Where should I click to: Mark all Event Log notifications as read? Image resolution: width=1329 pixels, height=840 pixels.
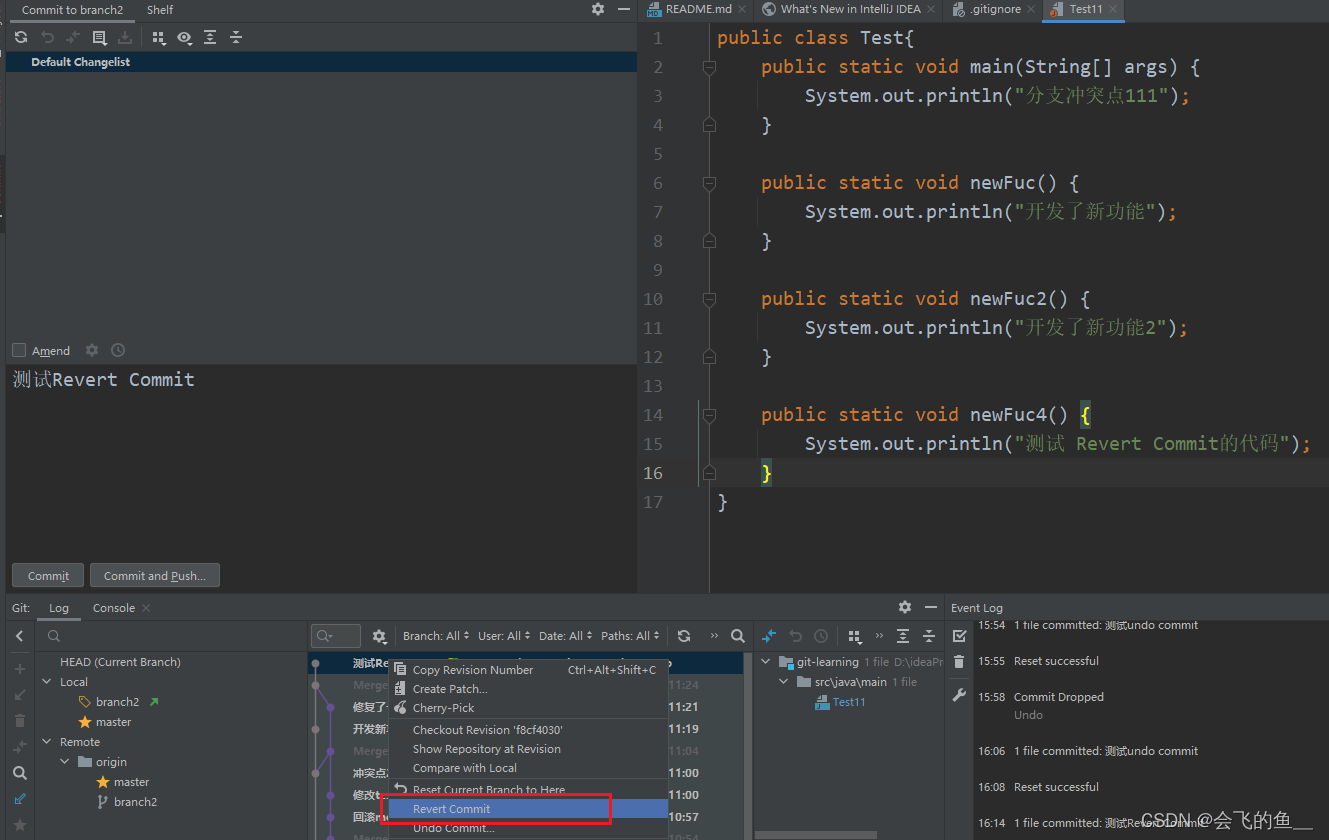tap(959, 636)
